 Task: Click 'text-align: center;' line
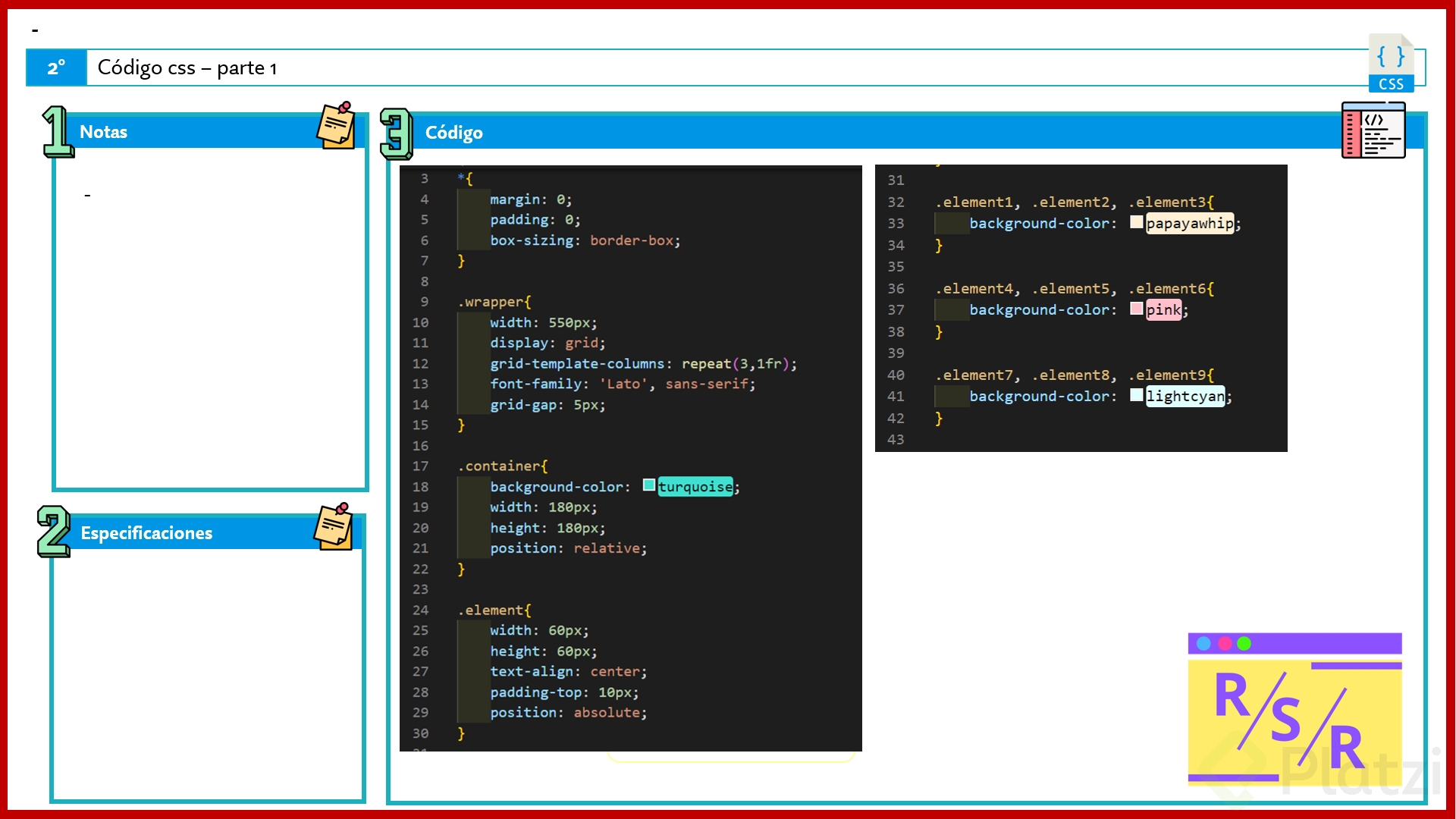click(x=569, y=672)
